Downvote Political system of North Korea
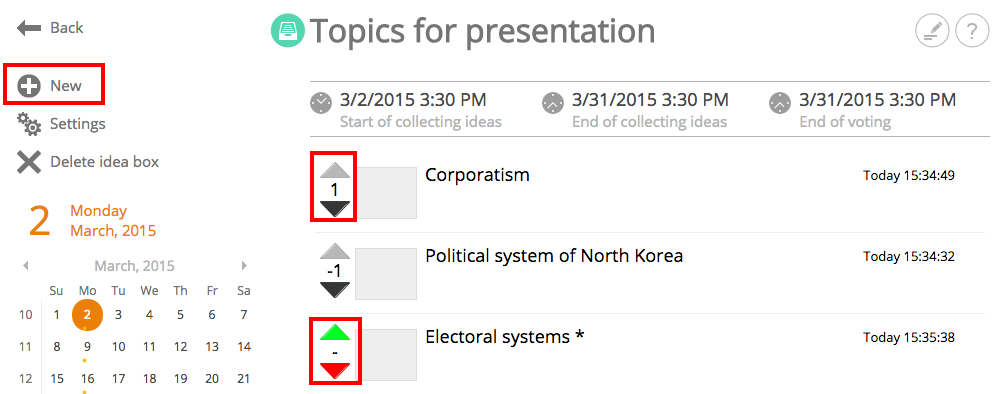The height and width of the screenshot is (394, 1006). point(334,290)
